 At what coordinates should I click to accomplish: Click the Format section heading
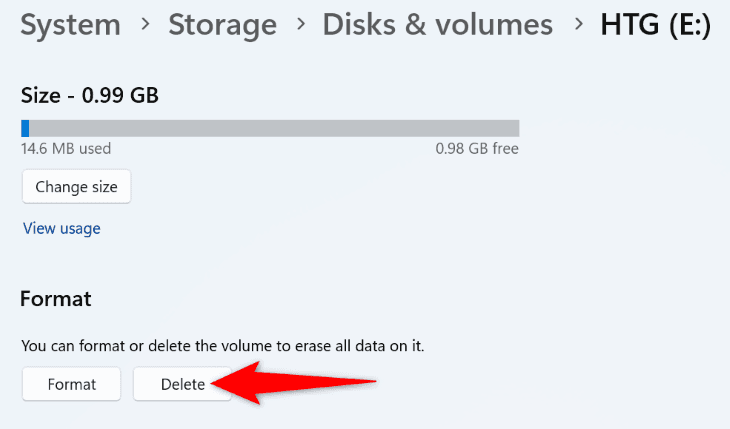pos(56,299)
